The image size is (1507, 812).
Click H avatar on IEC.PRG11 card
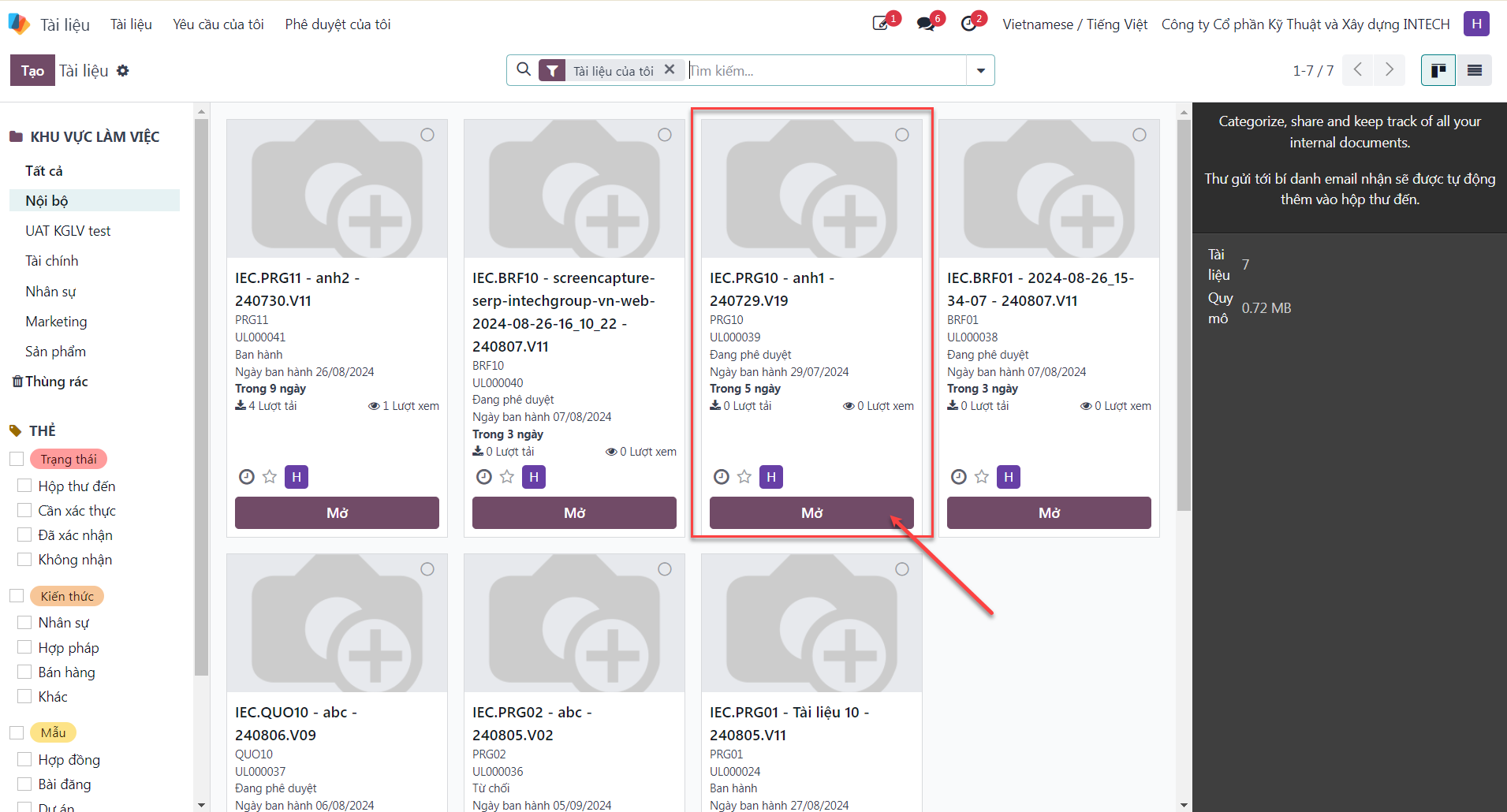297,477
